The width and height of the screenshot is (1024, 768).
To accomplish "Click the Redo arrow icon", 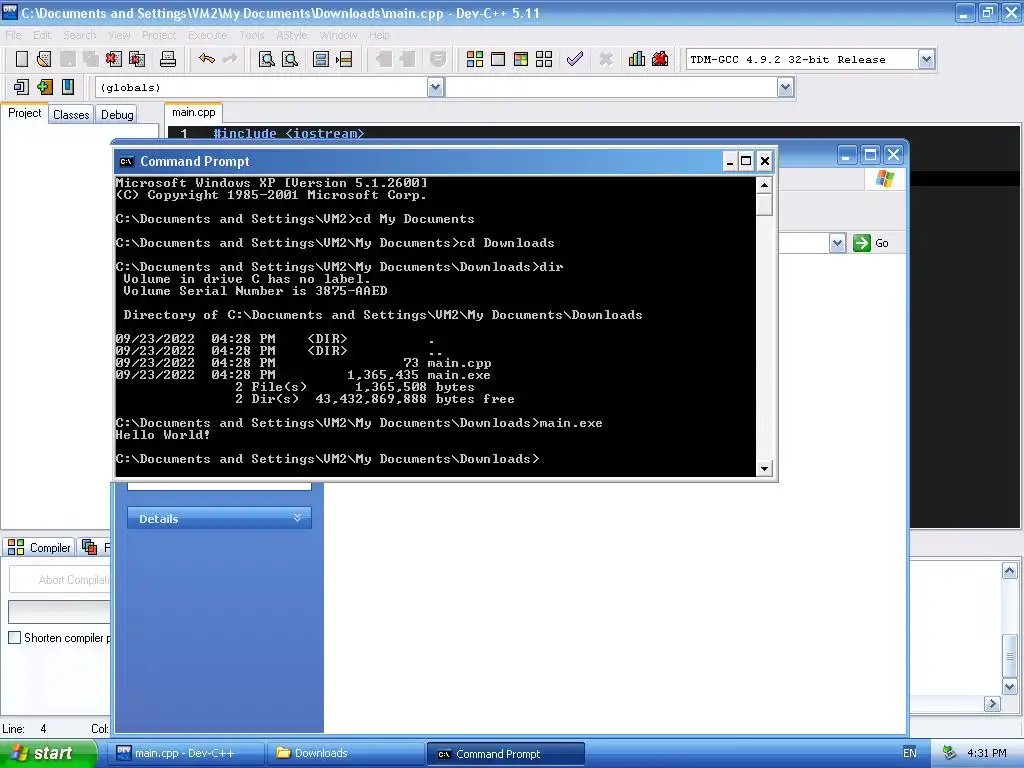I will (x=230, y=59).
